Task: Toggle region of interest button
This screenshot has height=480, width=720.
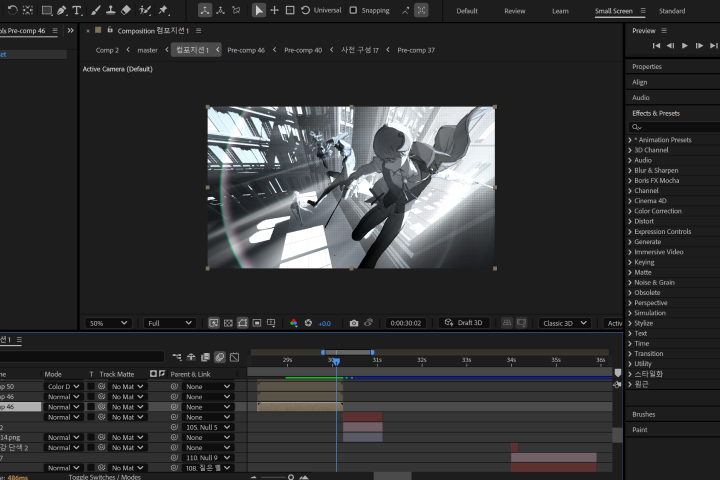Action: (257, 323)
